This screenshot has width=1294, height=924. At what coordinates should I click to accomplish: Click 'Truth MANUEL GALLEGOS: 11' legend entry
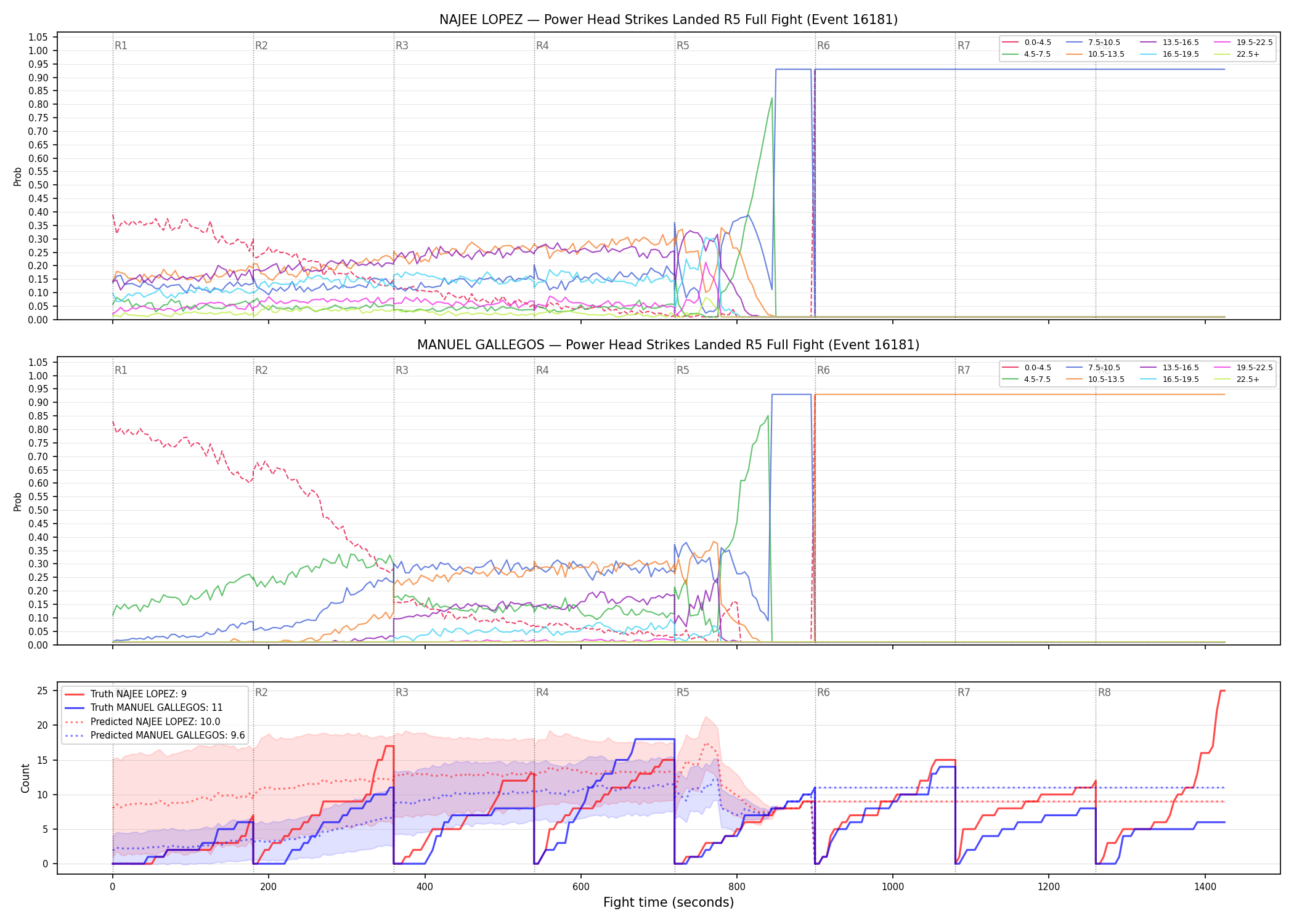click(x=144, y=708)
